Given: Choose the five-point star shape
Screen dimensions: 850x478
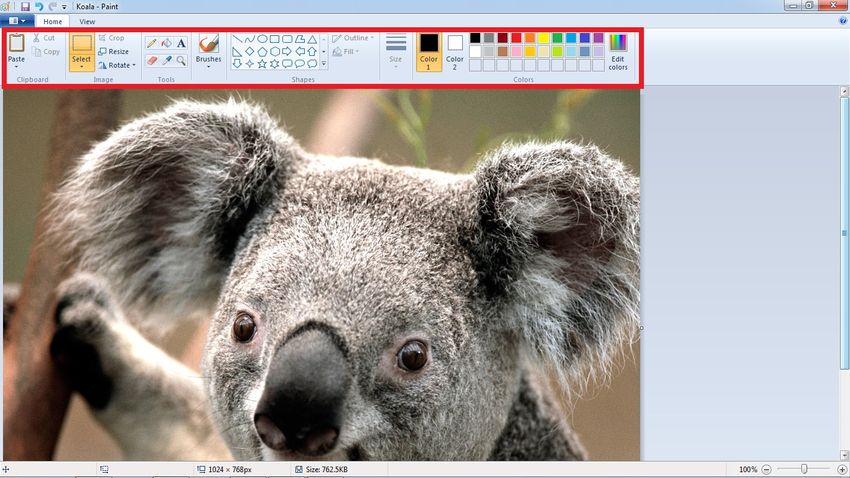Looking at the screenshot, I should pyautogui.click(x=262, y=63).
